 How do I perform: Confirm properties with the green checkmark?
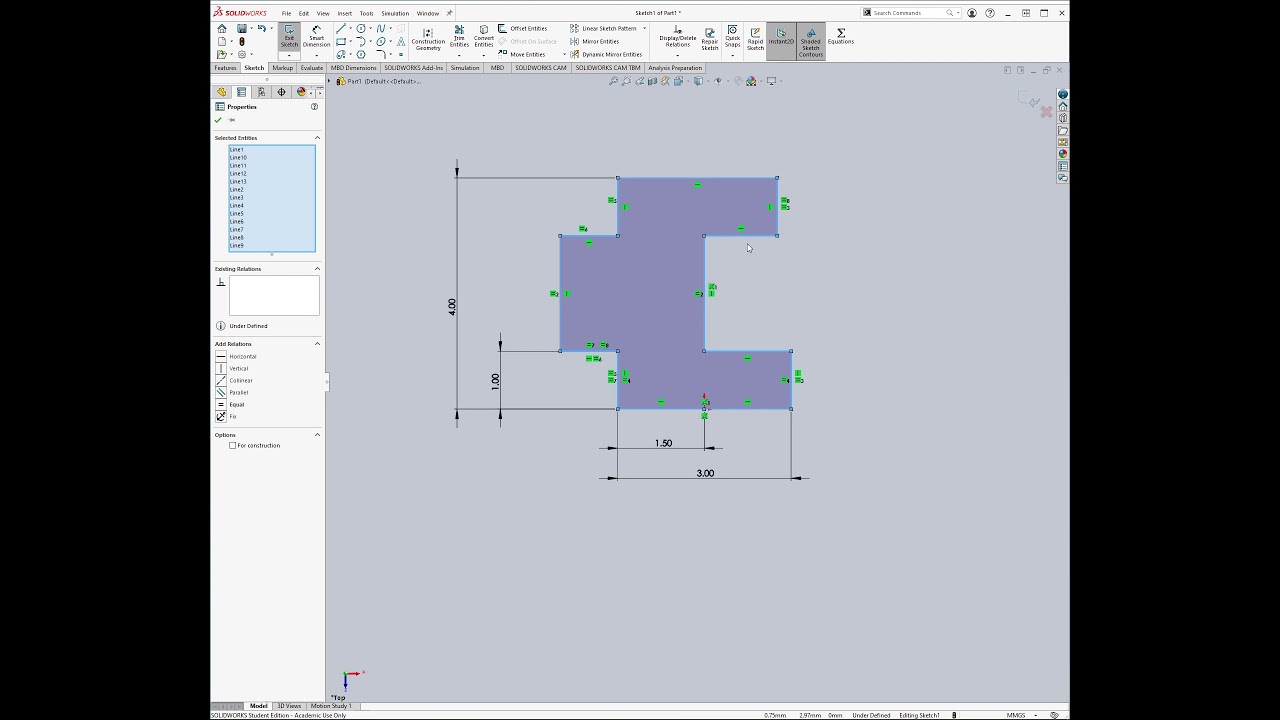coord(218,120)
